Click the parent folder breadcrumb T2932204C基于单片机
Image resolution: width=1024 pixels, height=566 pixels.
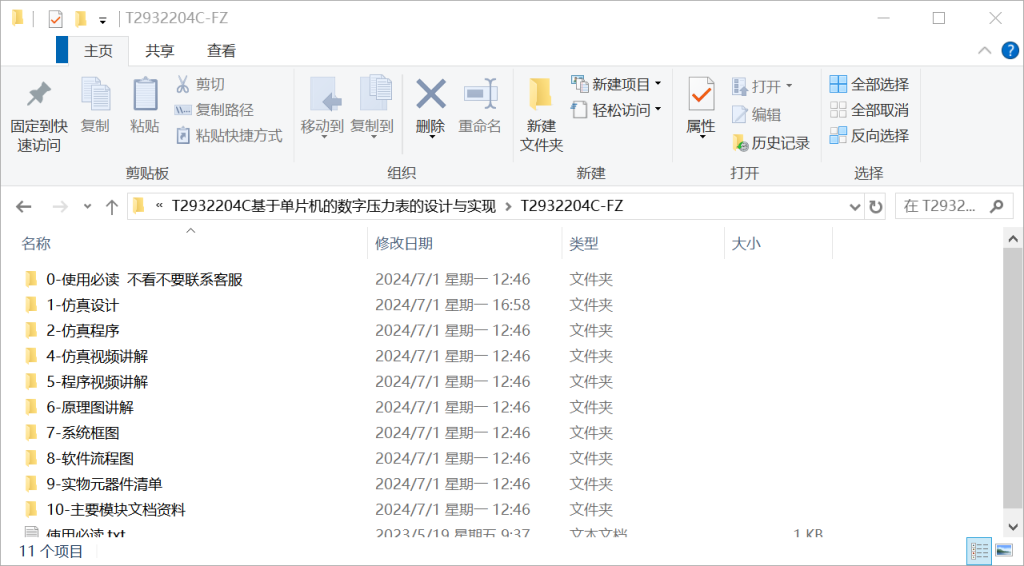[334, 206]
